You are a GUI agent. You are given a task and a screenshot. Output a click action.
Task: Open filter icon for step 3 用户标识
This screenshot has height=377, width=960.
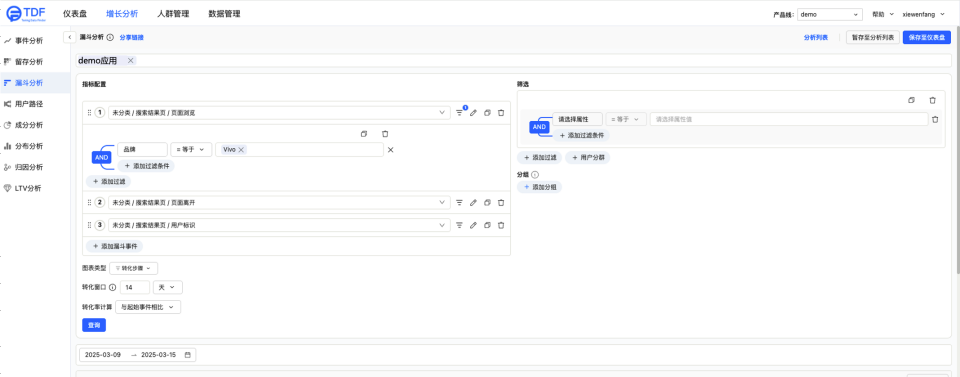click(x=459, y=225)
